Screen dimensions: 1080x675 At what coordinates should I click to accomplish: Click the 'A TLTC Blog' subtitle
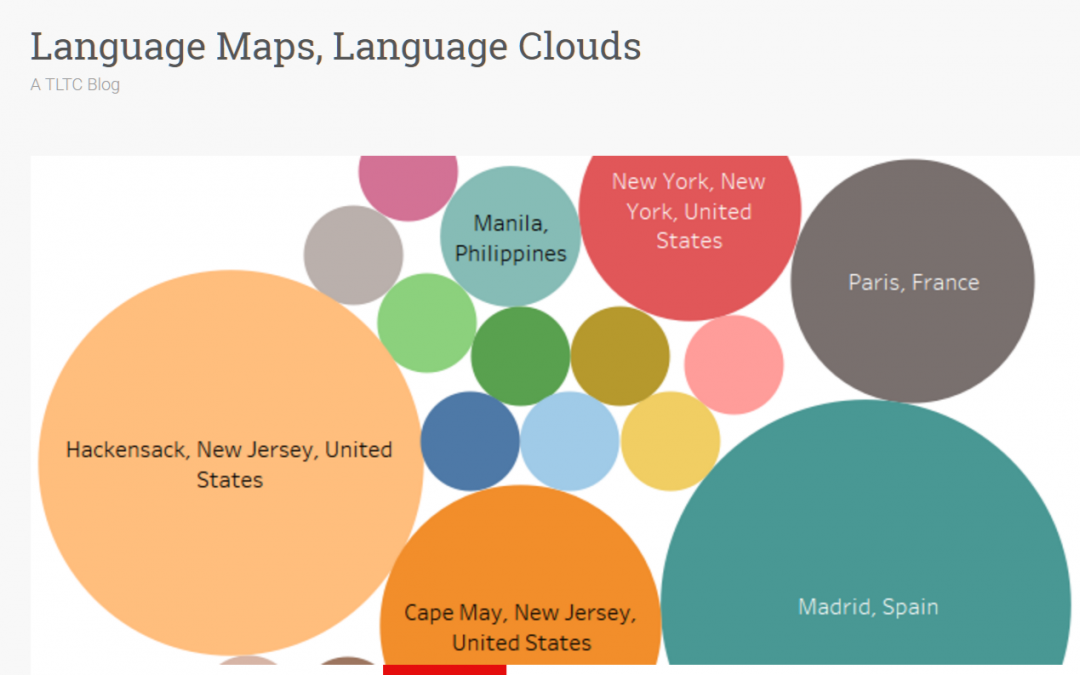coord(75,85)
